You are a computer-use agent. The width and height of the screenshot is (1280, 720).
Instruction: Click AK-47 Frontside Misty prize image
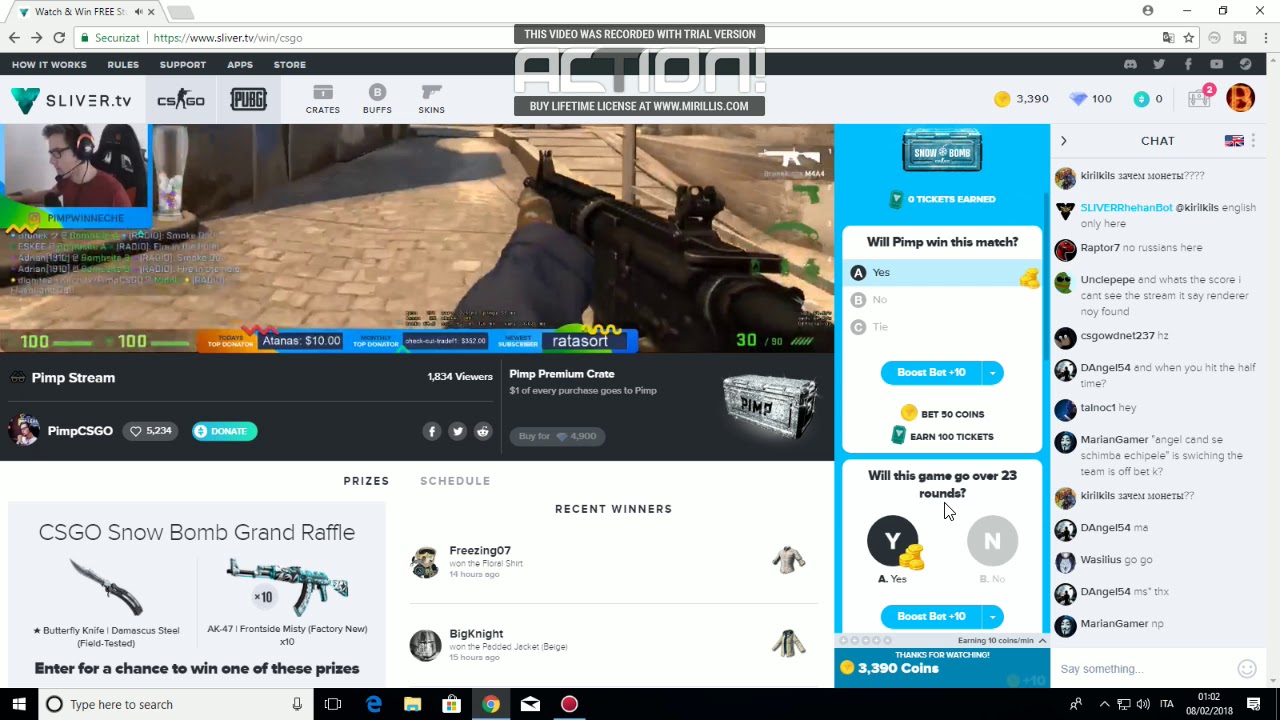pos(288,587)
